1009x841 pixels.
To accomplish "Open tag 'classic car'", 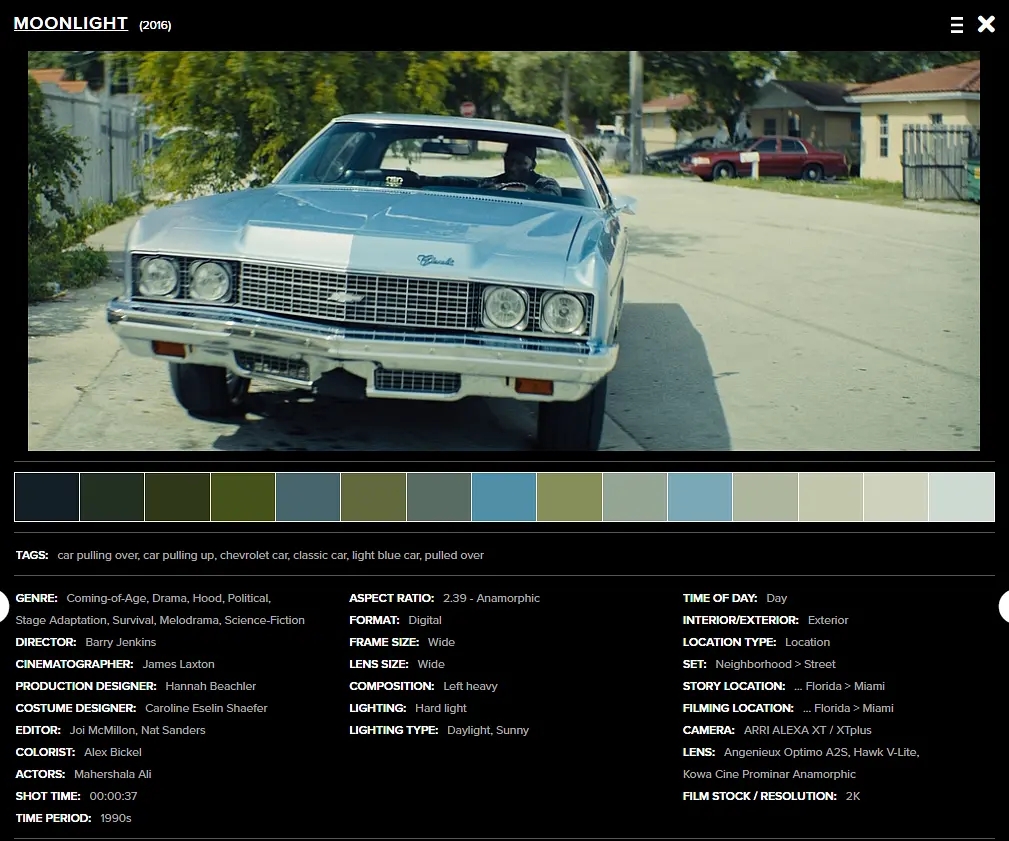I will click(319, 555).
